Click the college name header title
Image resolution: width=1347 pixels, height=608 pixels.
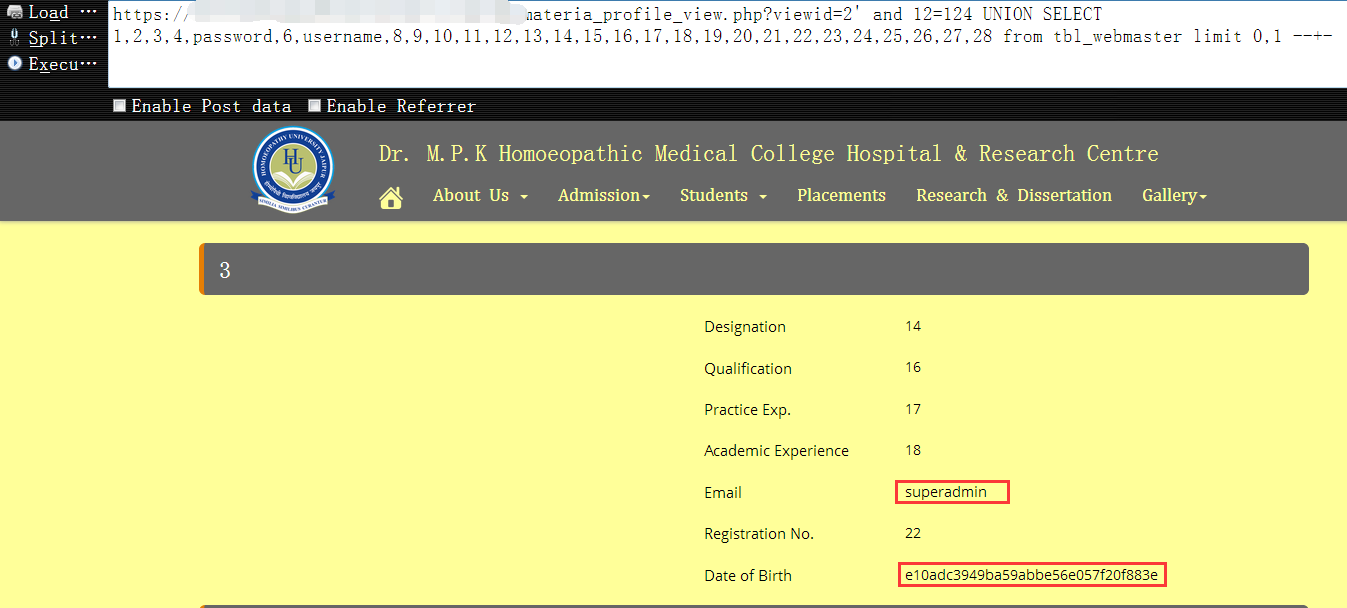768,154
